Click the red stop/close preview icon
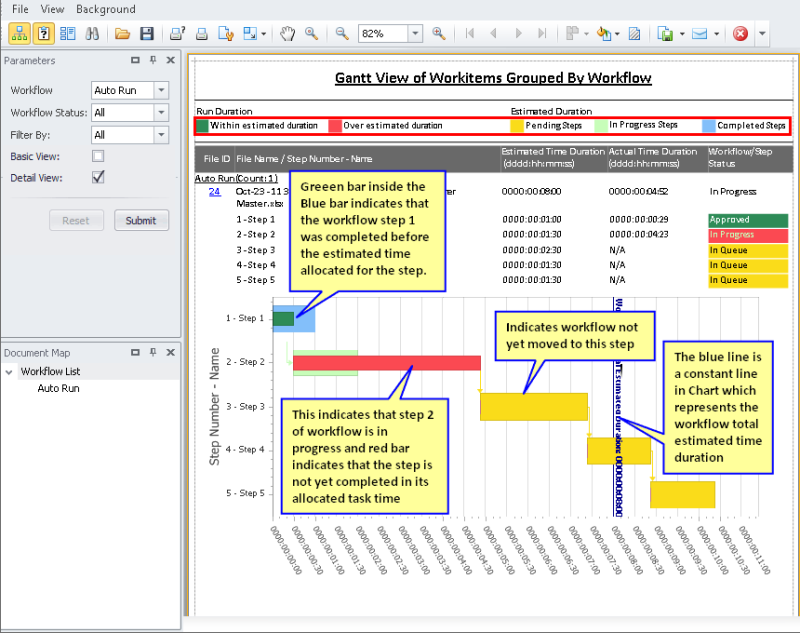The width and height of the screenshot is (800, 633). (740, 34)
